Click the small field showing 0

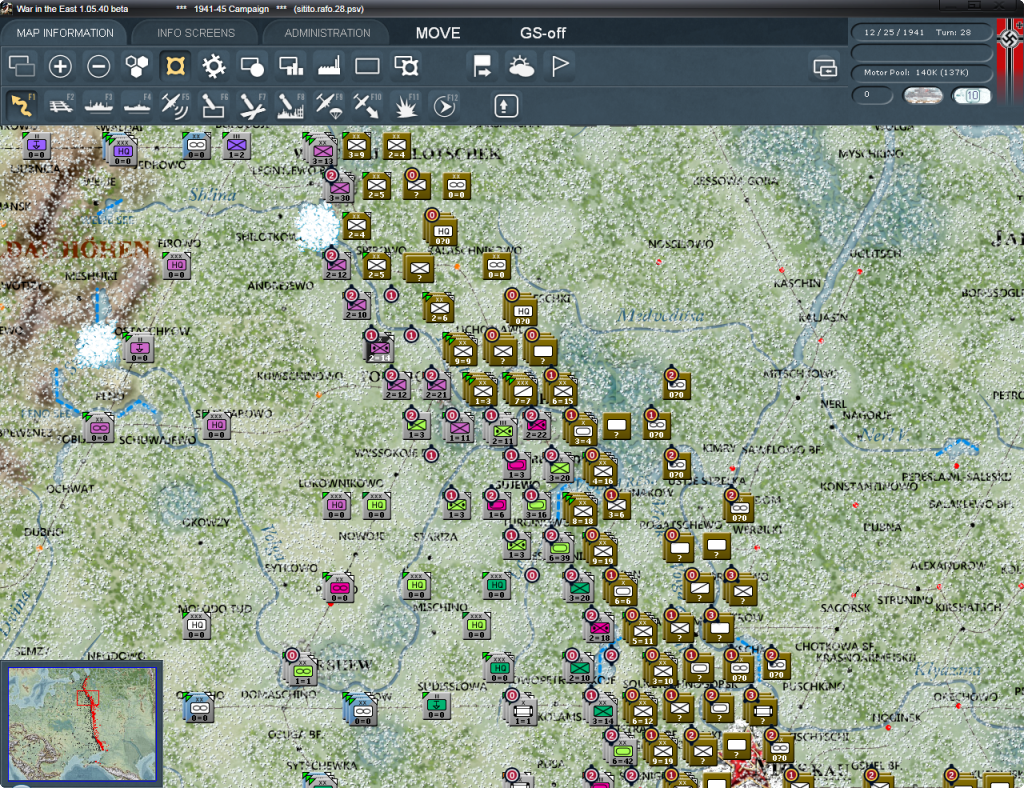tap(872, 95)
